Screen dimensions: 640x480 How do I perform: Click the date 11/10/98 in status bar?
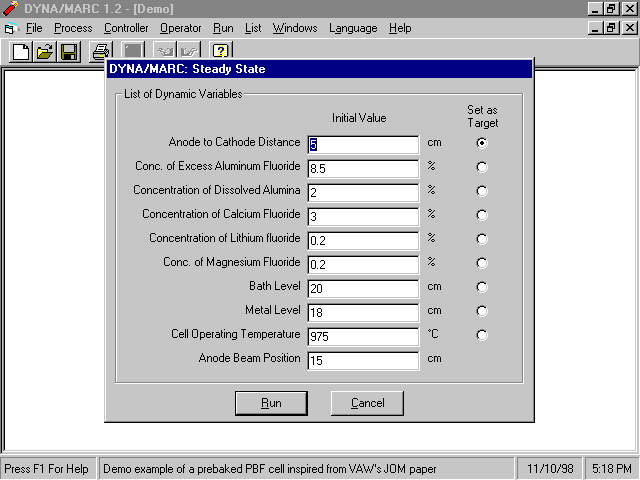click(550, 469)
